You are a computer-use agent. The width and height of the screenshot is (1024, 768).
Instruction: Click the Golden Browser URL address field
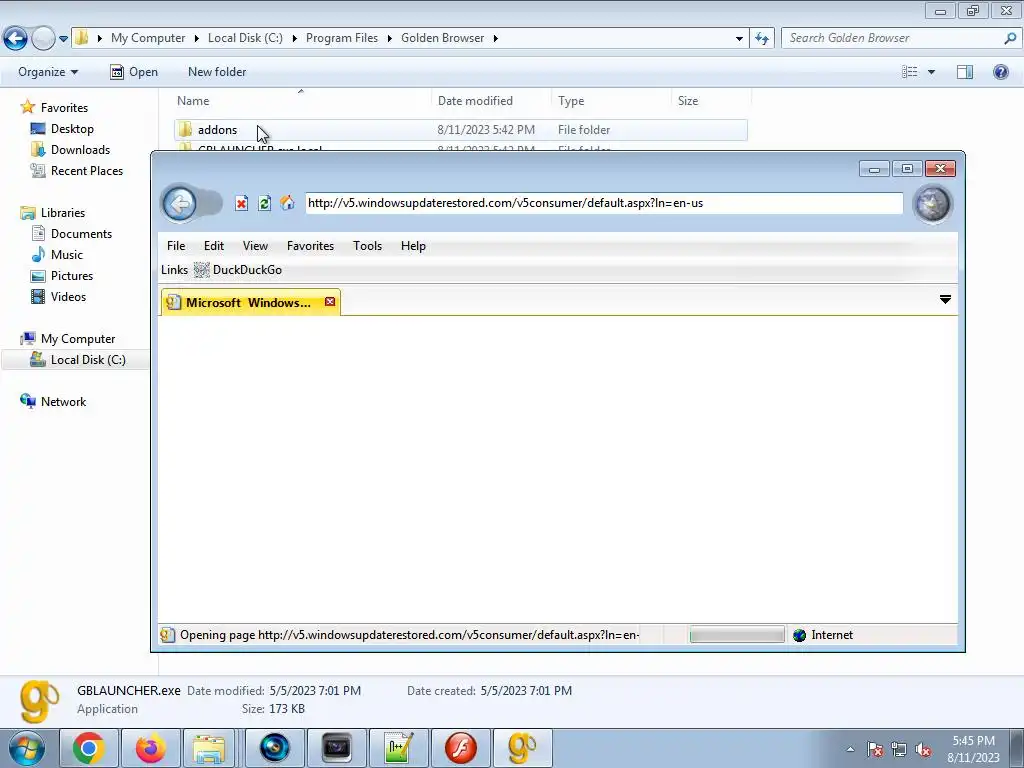(x=604, y=203)
